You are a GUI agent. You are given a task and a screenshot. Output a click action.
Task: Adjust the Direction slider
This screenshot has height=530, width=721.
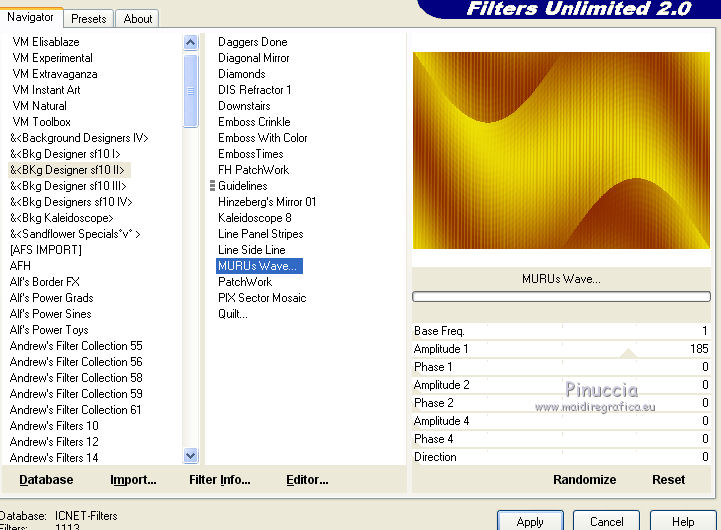pos(561,457)
